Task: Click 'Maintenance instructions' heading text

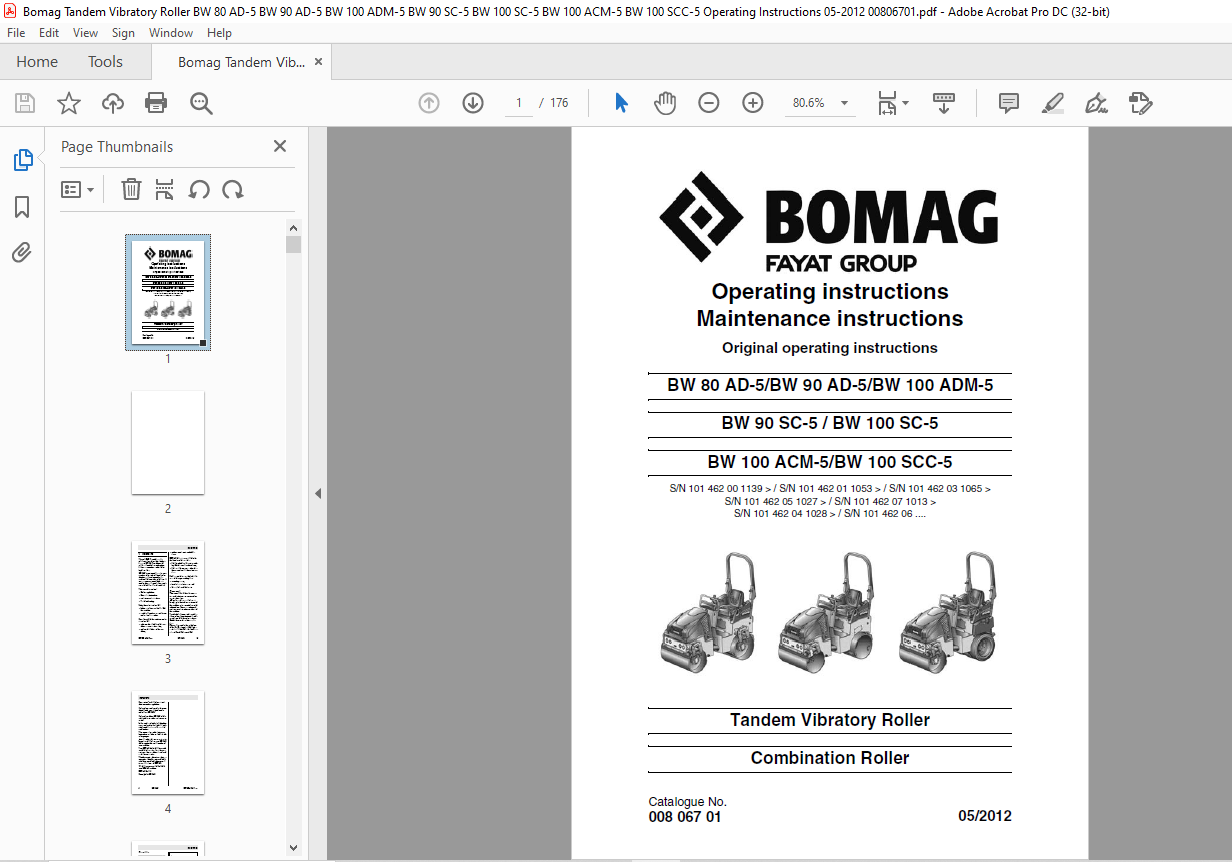Action: [830, 319]
